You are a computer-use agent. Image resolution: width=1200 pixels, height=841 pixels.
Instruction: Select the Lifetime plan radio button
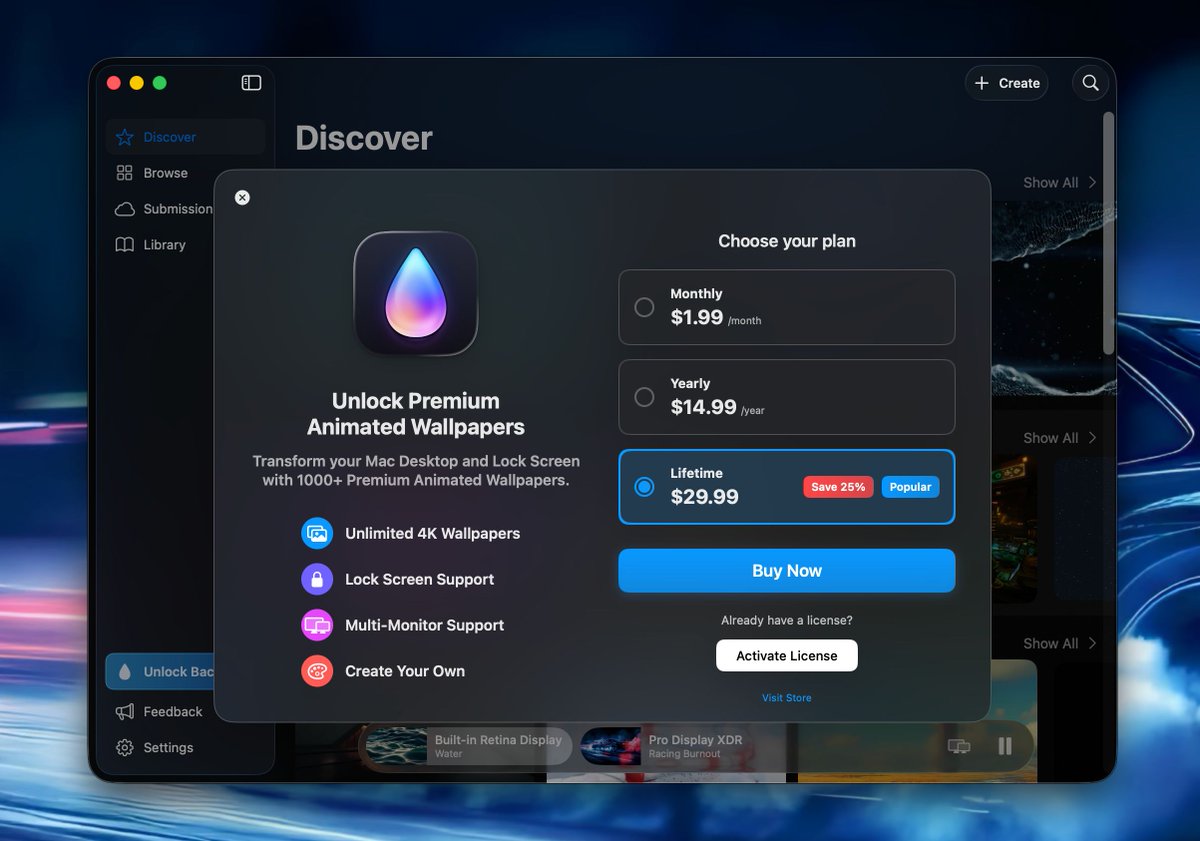[645, 487]
